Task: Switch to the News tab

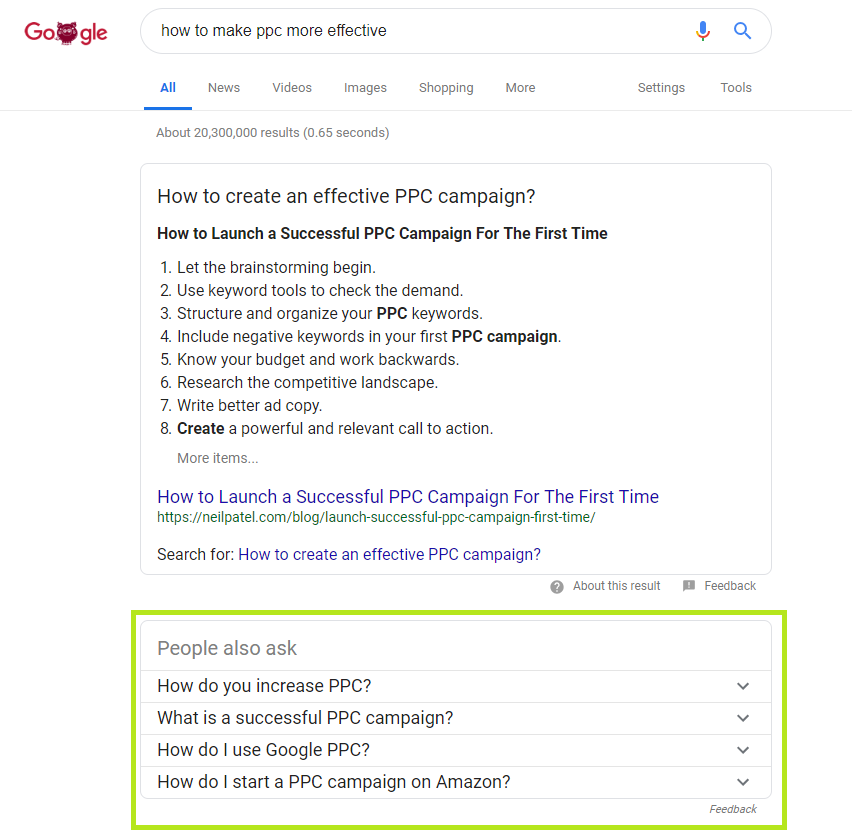Action: [224, 87]
